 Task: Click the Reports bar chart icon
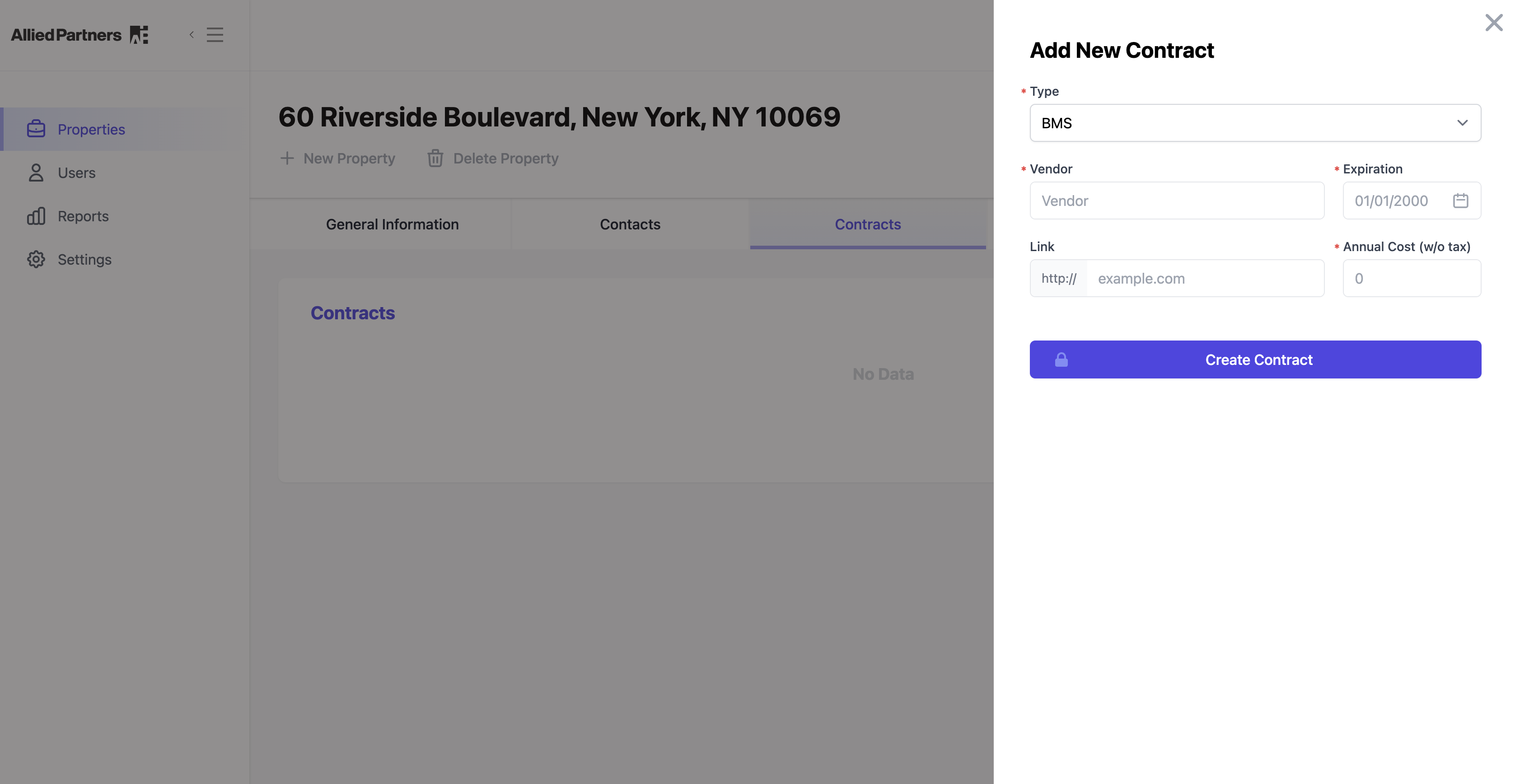(x=36, y=216)
